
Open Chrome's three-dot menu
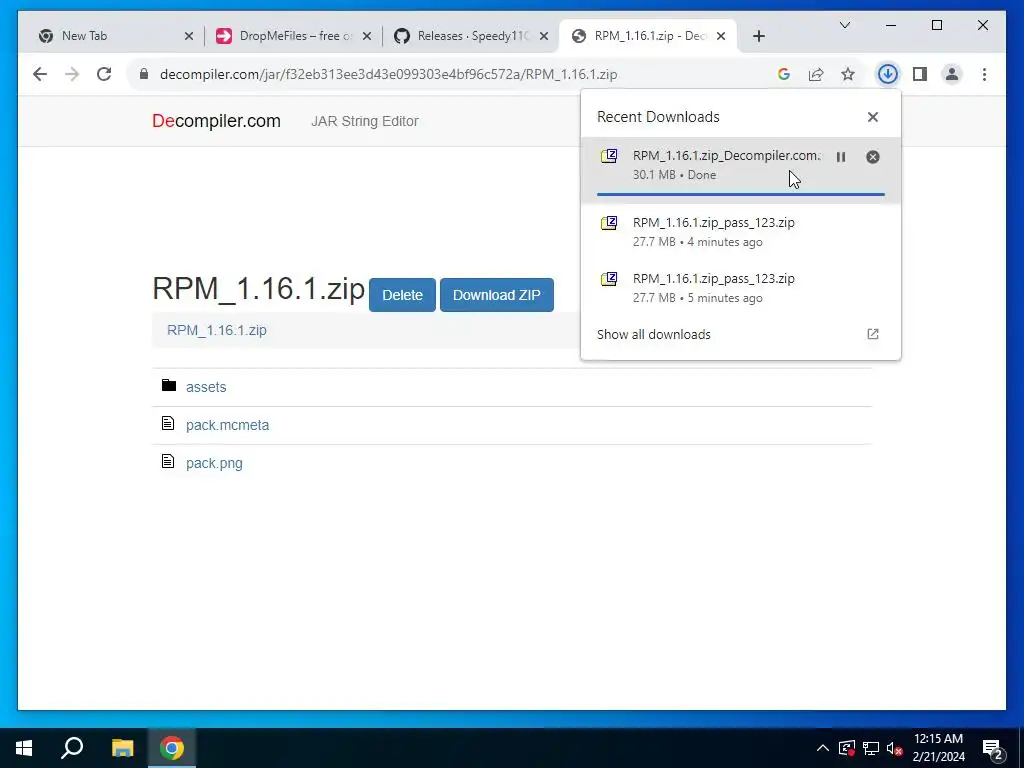(984, 74)
